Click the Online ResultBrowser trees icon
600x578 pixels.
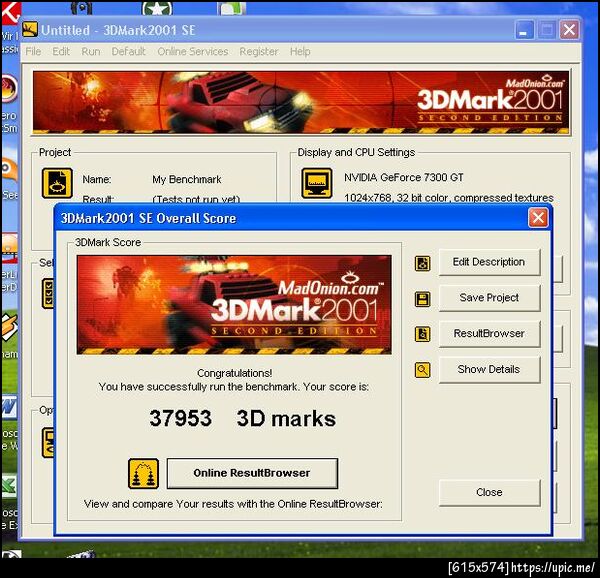(x=143, y=474)
